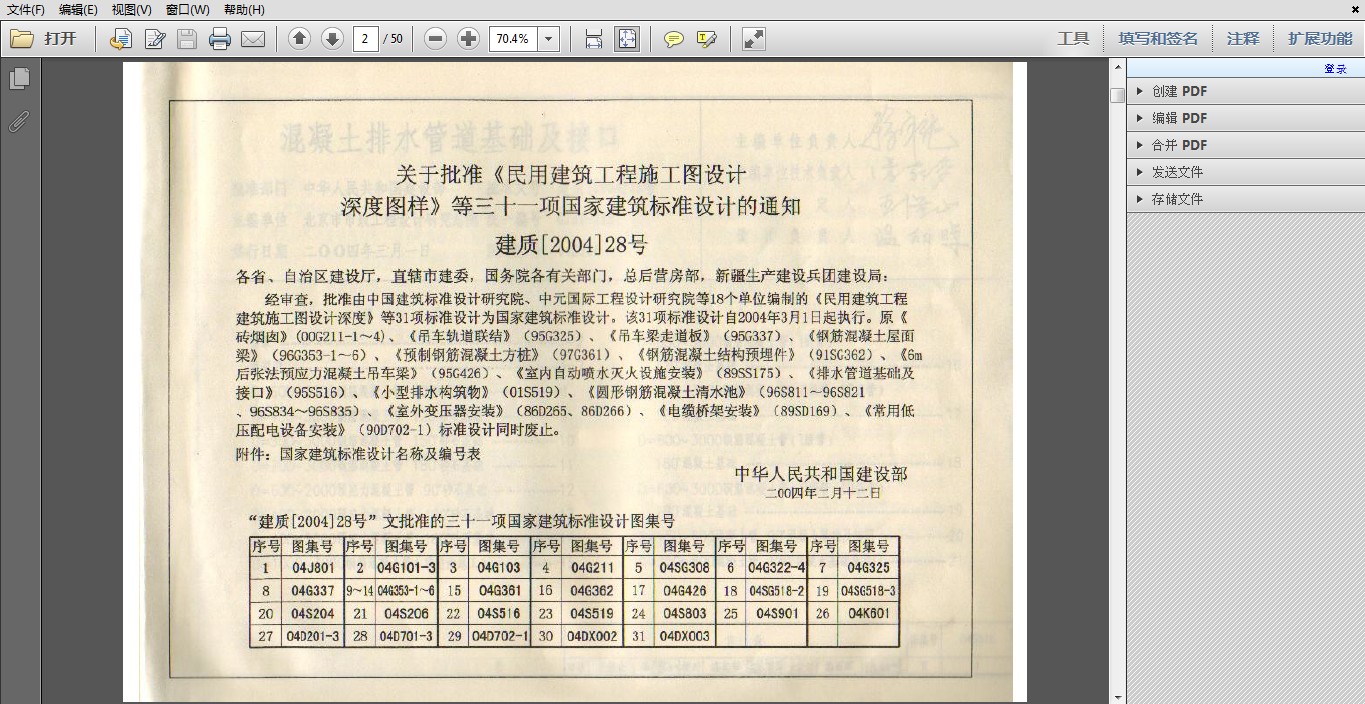The width and height of the screenshot is (1365, 704).
Task: Expand the 发送文件 section
Action: pos(1245,172)
